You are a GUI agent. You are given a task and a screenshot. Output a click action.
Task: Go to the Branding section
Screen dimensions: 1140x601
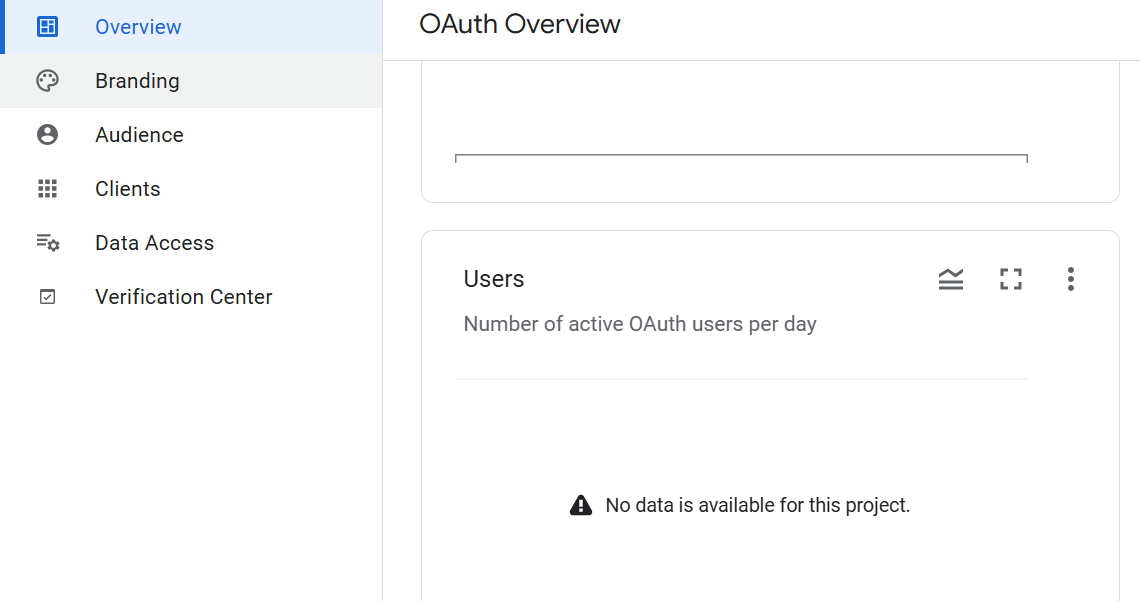pos(137,81)
